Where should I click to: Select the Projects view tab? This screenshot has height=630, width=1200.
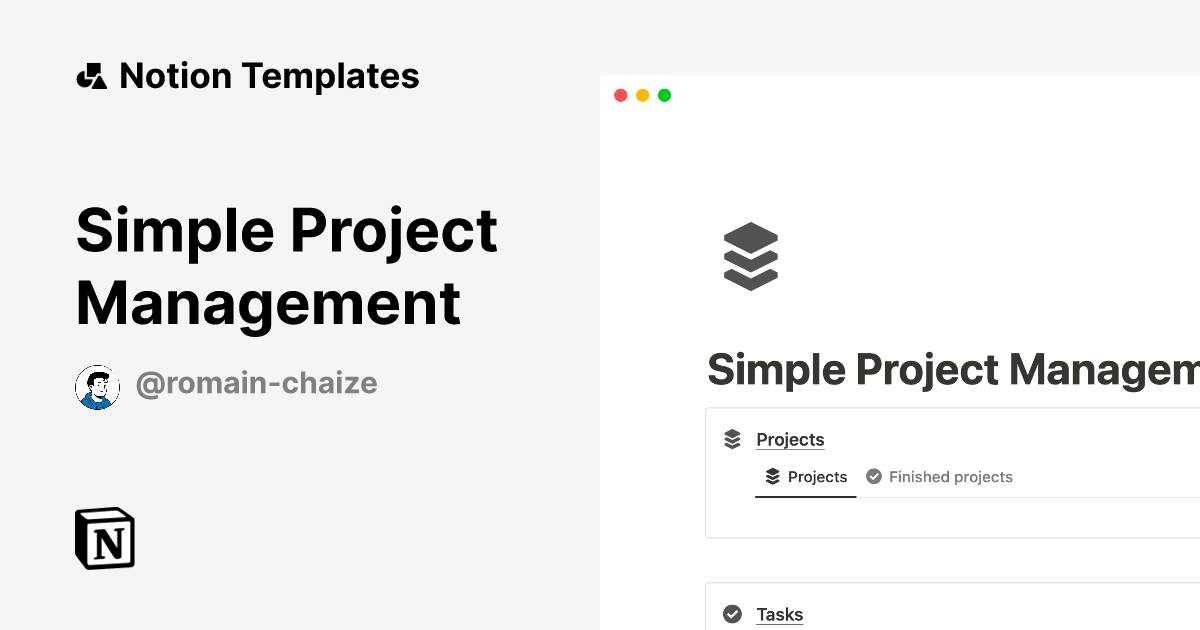point(817,477)
